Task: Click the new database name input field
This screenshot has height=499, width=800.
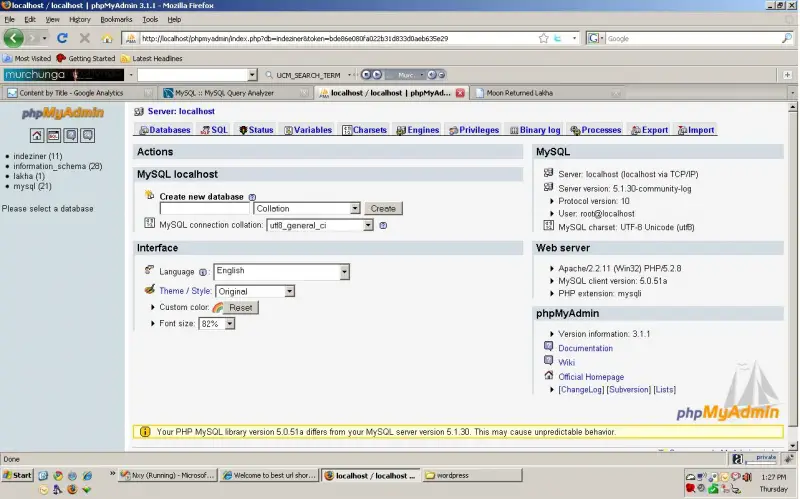Action: [x=205, y=208]
